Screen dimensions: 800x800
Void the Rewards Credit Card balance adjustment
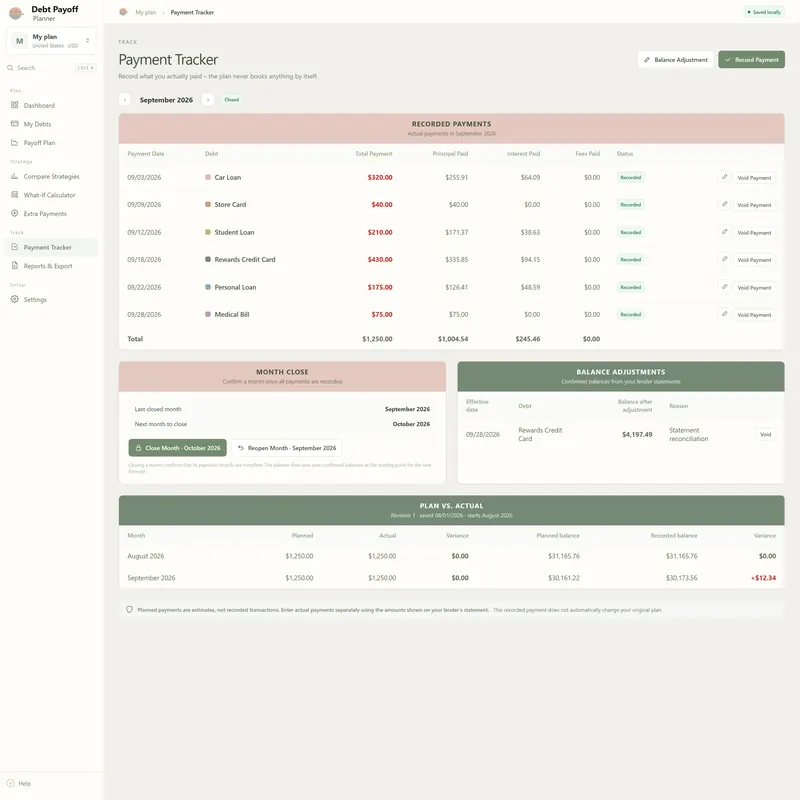765,434
